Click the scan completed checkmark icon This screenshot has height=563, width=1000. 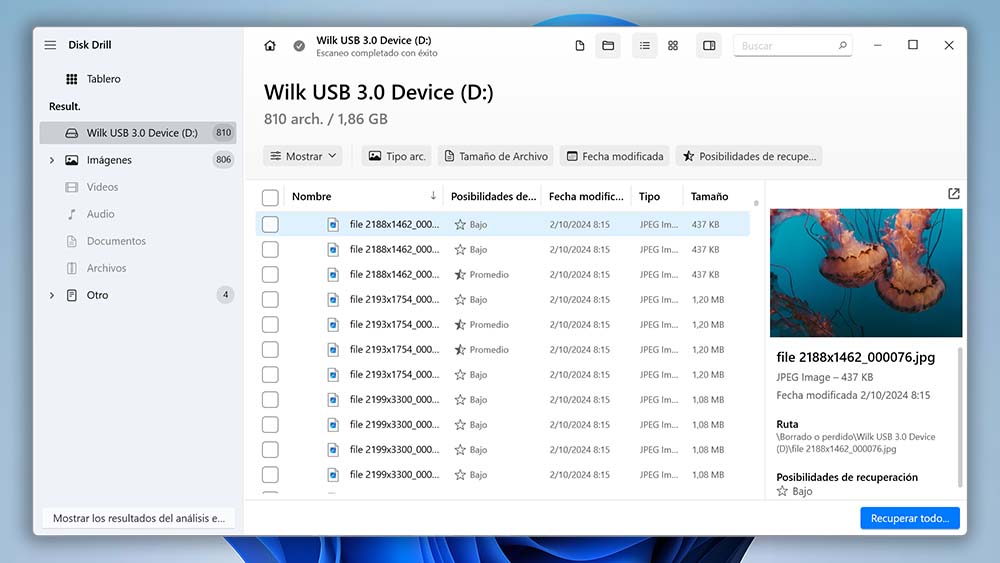(299, 46)
